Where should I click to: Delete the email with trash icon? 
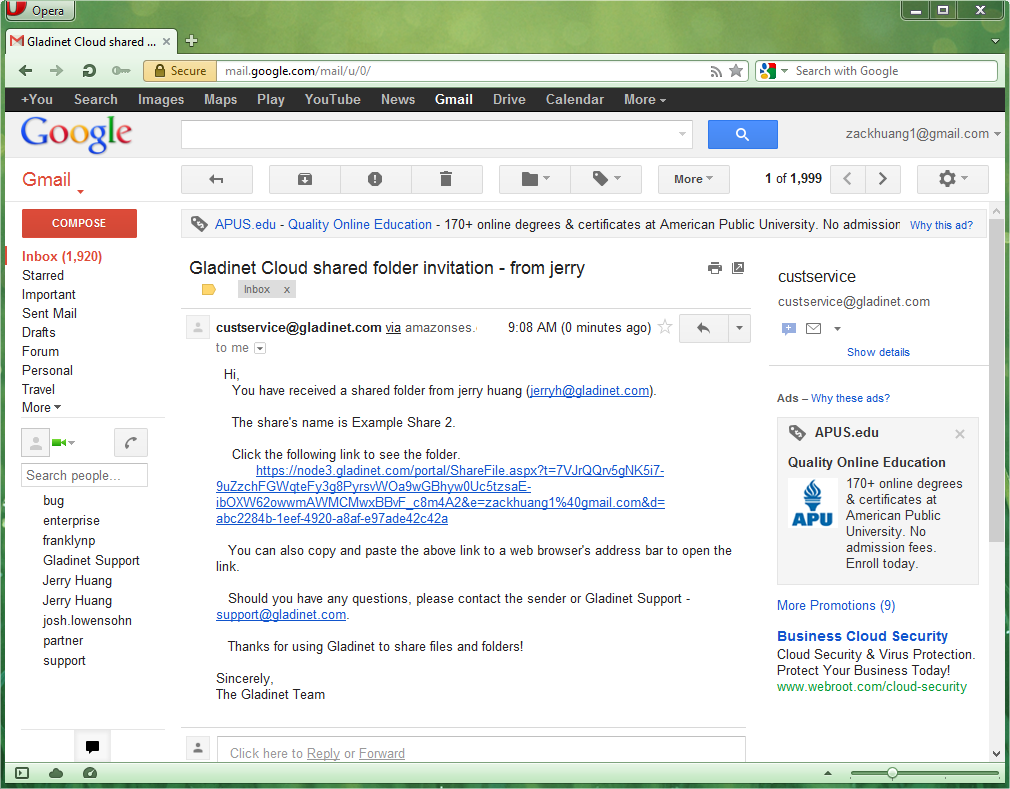pyautogui.click(x=446, y=179)
